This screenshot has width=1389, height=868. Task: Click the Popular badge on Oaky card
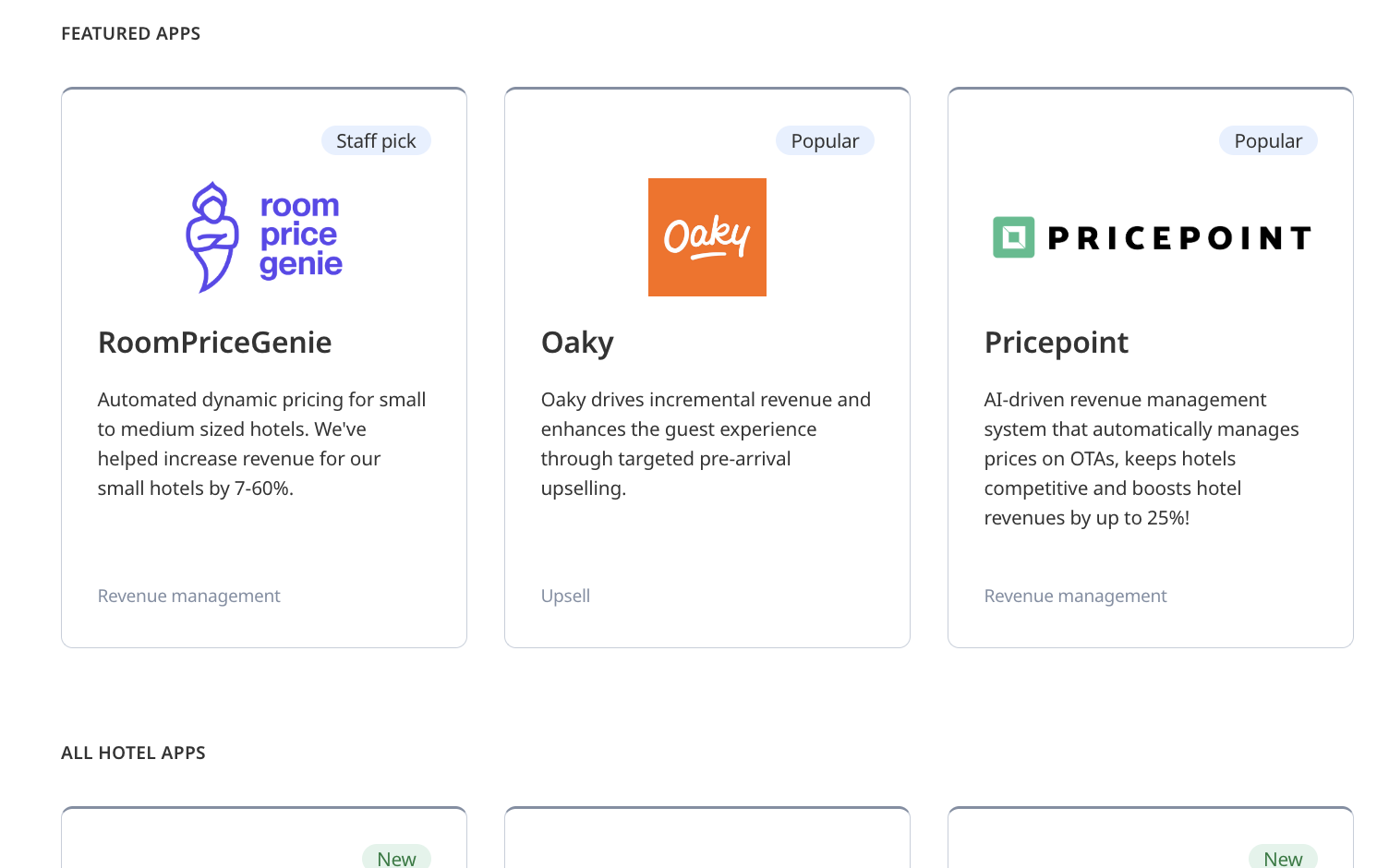825,141
